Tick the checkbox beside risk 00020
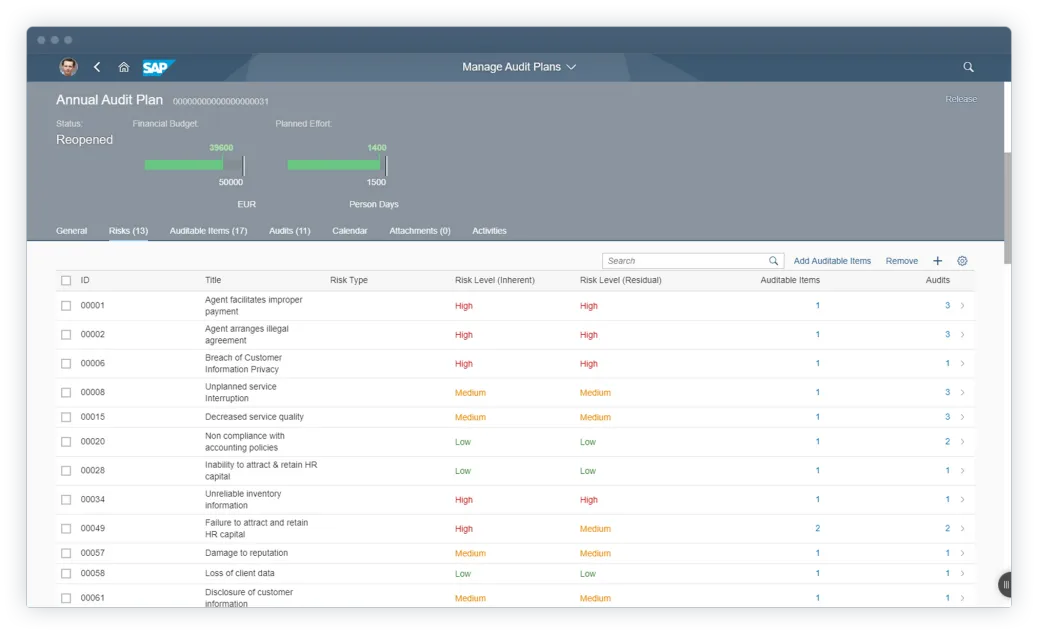Image resolution: width=1038 pixels, height=634 pixels. (66, 441)
